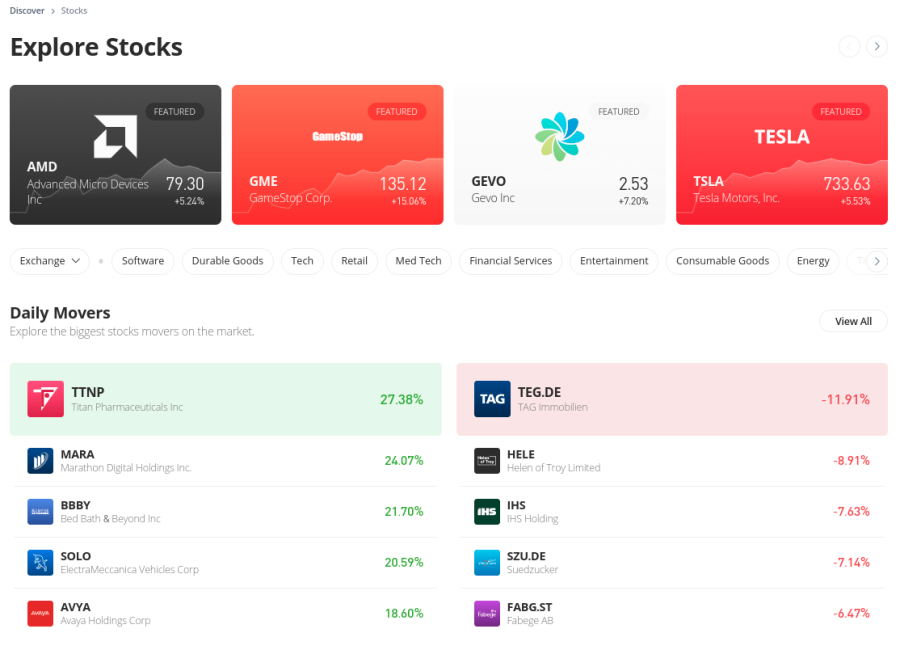Open the featured Tesla TSLA card
This screenshot has height=650, width=900.
[x=781, y=155]
